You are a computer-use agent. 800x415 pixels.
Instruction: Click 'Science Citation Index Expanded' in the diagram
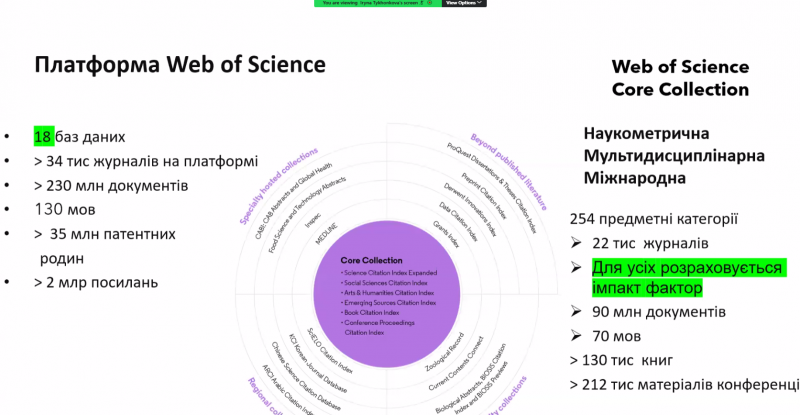(389, 273)
